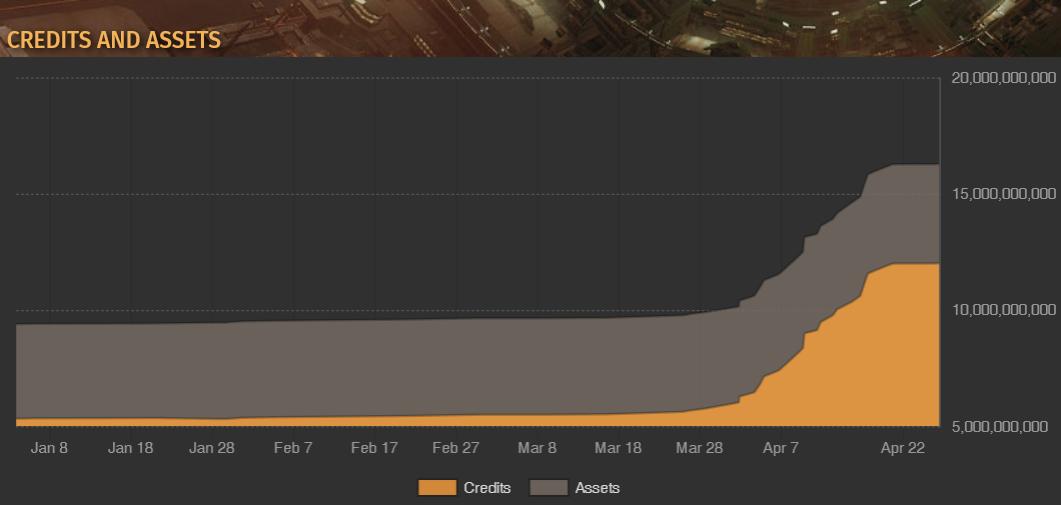Click the 'Jan 8' axis label
The width and height of the screenshot is (1061, 505).
[x=49, y=448]
